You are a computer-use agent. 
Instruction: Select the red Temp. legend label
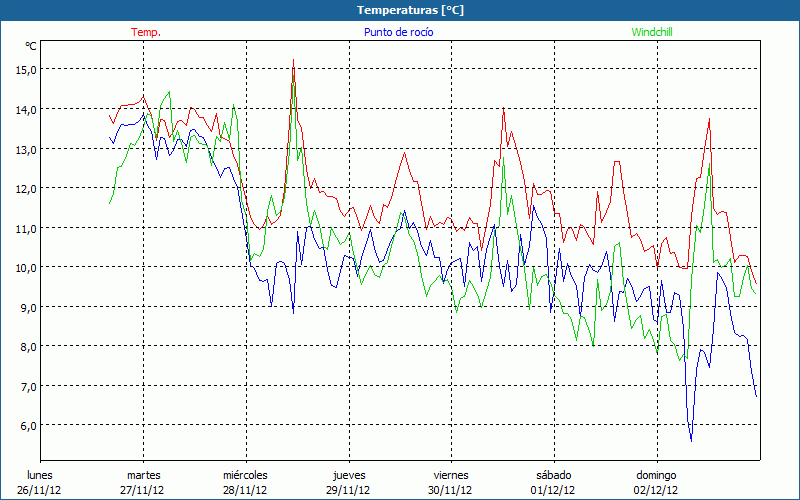(146, 32)
